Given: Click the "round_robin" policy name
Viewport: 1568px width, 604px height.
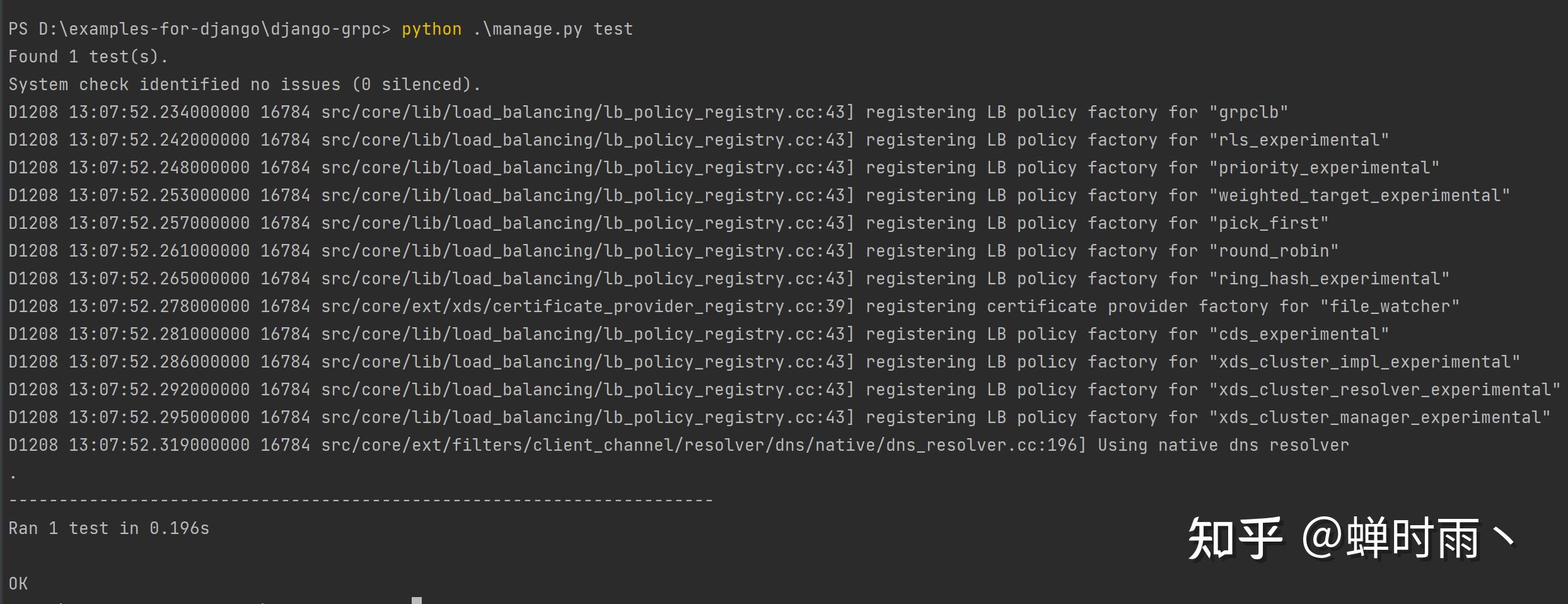Looking at the screenshot, I should click(x=1274, y=251).
